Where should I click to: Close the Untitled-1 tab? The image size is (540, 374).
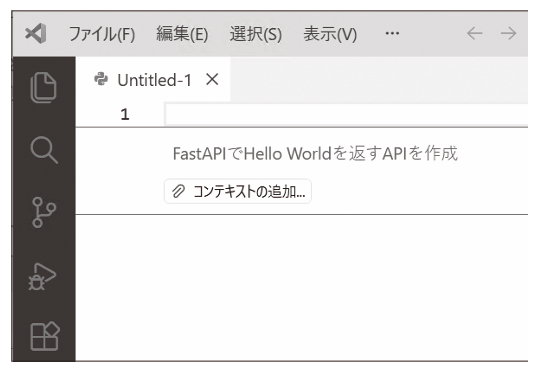click(212, 80)
